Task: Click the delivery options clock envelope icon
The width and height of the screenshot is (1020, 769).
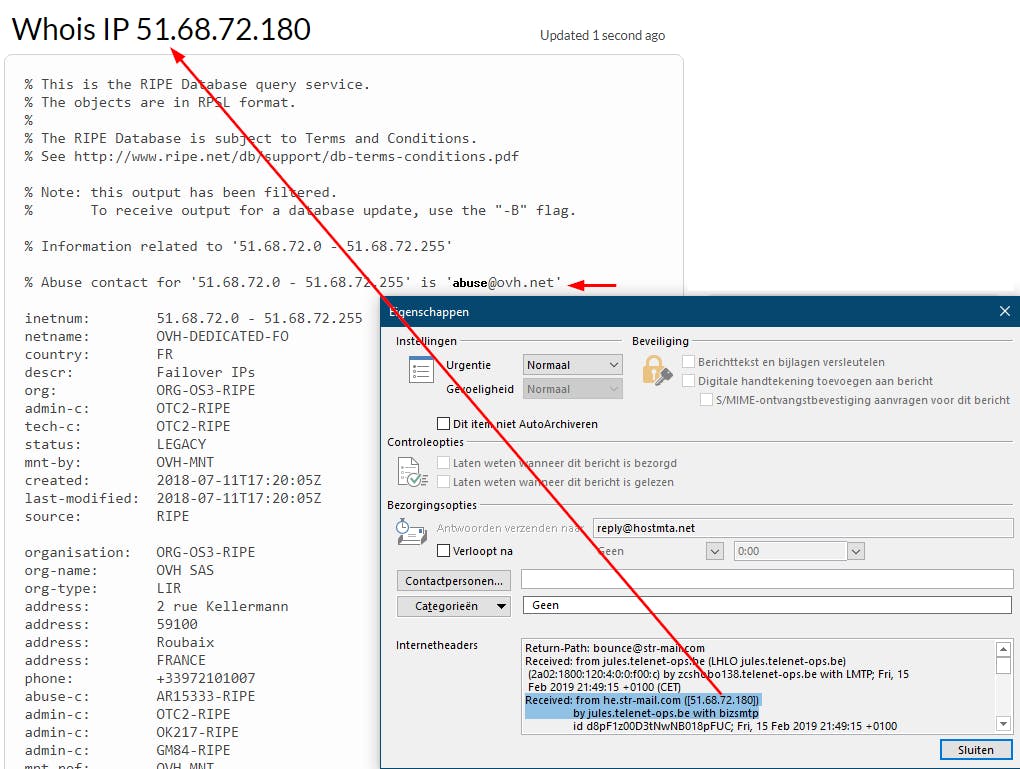Action: tap(411, 532)
